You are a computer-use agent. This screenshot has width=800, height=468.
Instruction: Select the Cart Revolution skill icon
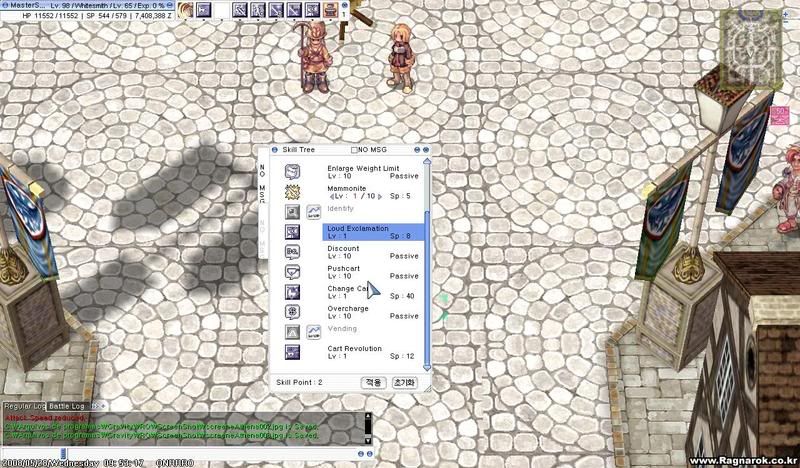(292, 352)
